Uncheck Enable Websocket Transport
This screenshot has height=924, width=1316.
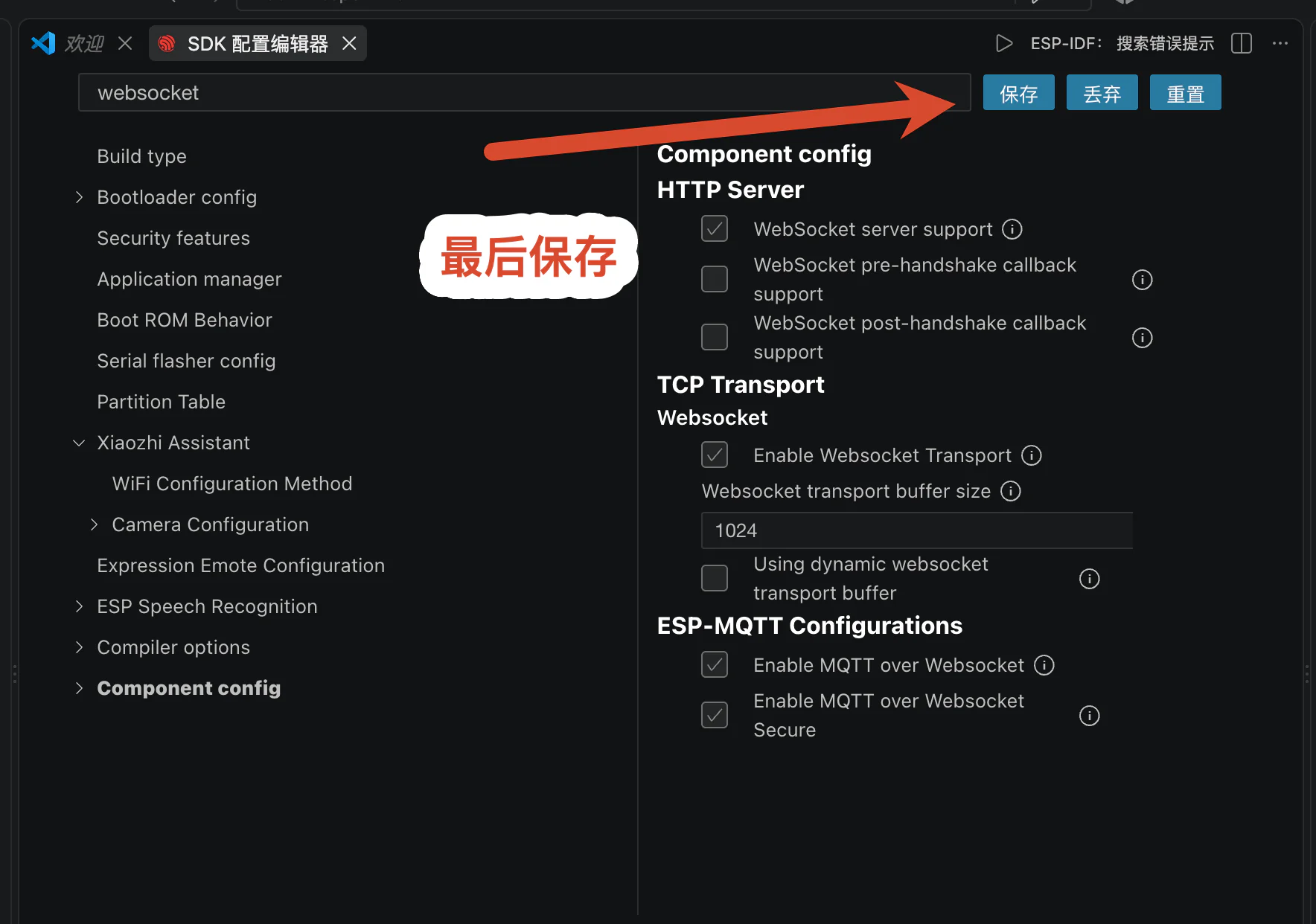tap(715, 455)
